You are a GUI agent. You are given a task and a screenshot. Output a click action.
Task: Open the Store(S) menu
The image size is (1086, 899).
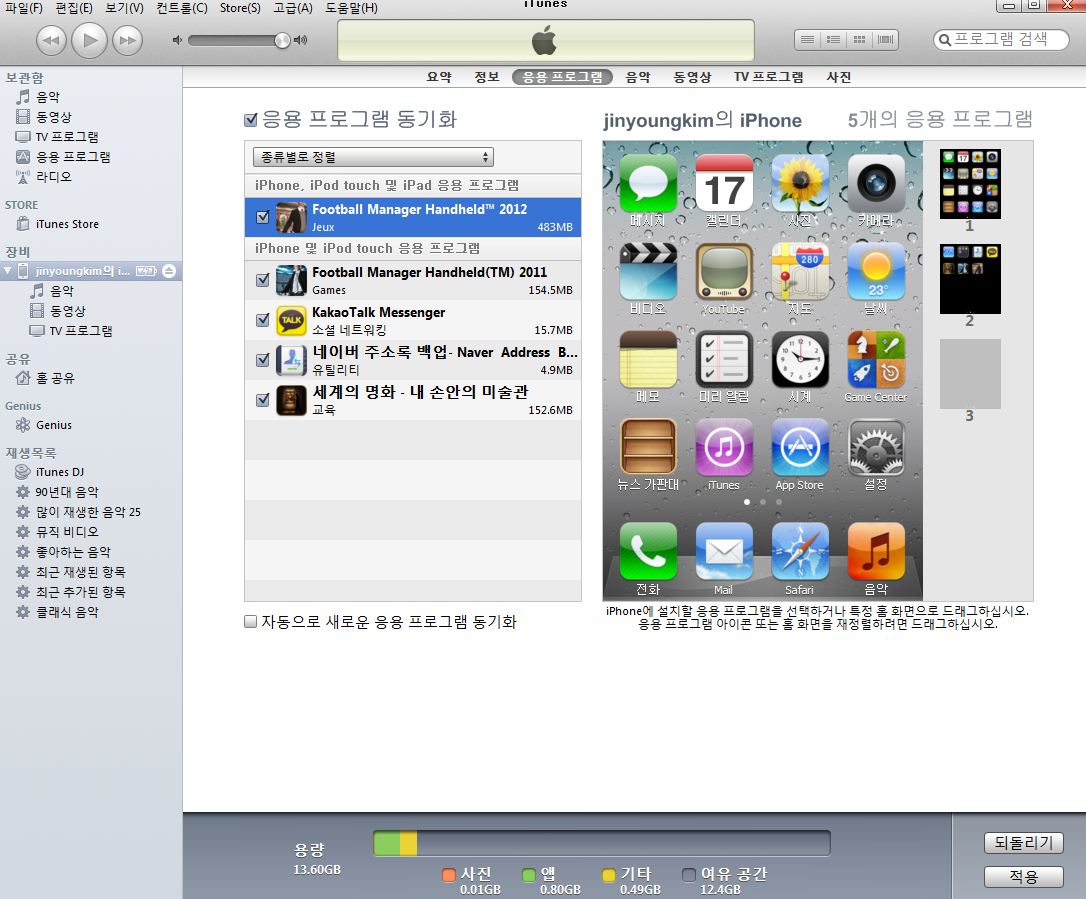click(240, 8)
